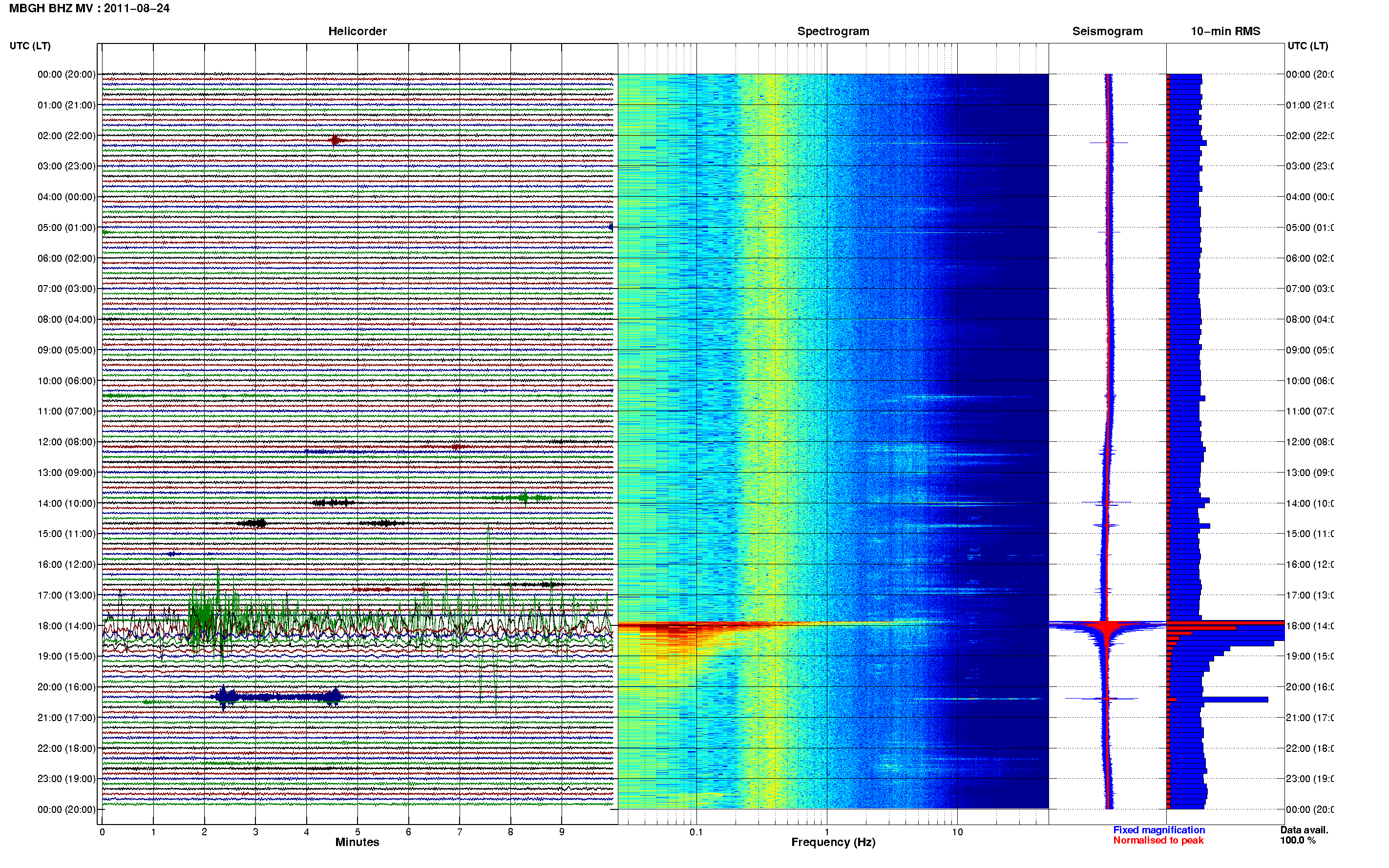The width and height of the screenshot is (1389, 868).
Task: Select the left time label '02:00 (22:00)'
Action: pyautogui.click(x=66, y=136)
